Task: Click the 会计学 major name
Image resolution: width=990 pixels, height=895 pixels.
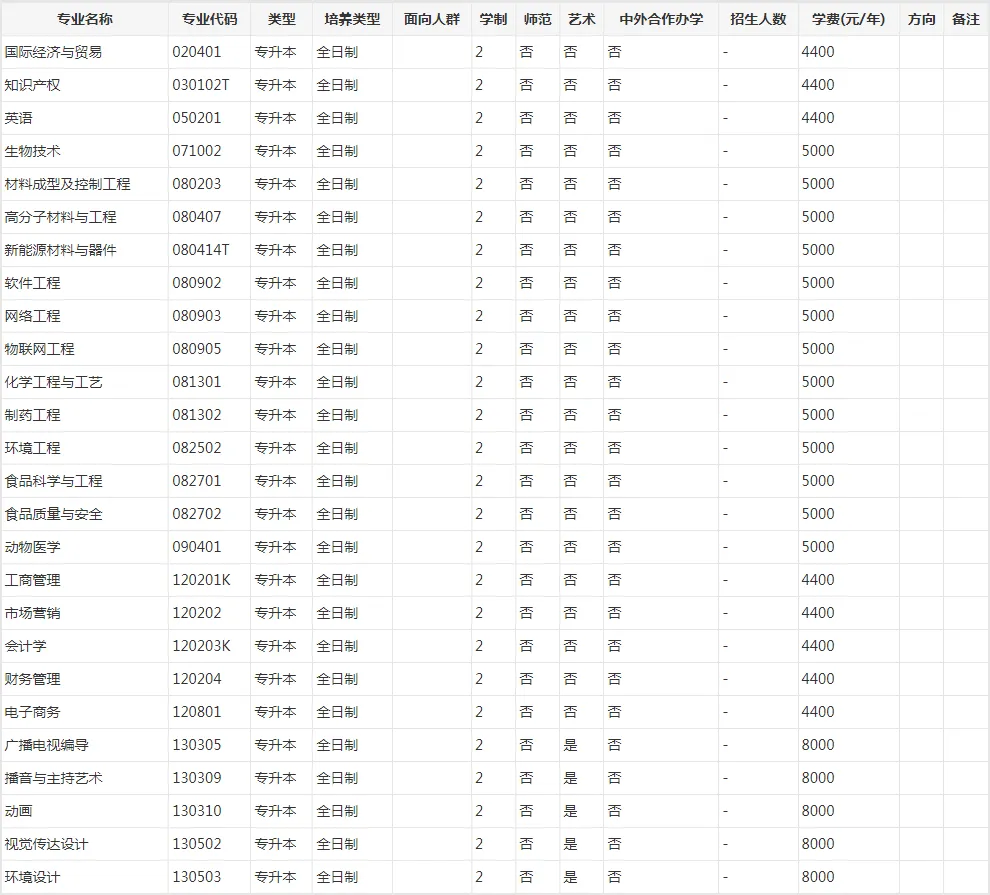Action: click(x=25, y=646)
